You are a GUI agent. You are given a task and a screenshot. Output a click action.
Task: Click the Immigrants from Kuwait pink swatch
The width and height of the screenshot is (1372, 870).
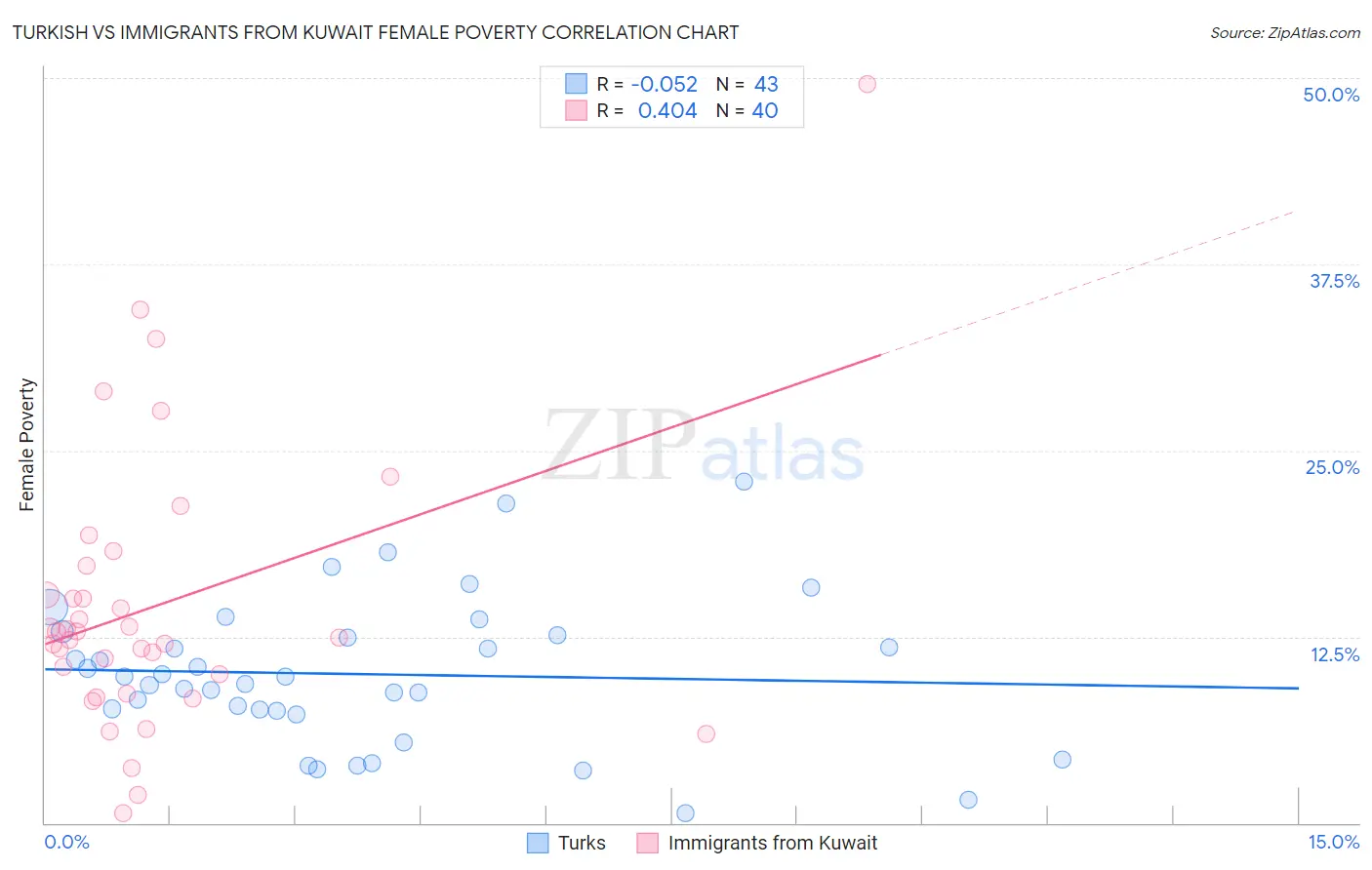point(648,843)
